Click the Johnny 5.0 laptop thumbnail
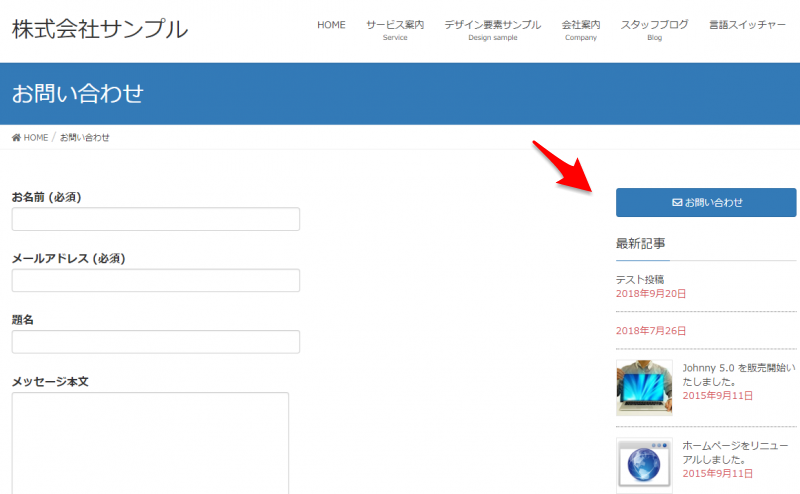 coord(644,387)
